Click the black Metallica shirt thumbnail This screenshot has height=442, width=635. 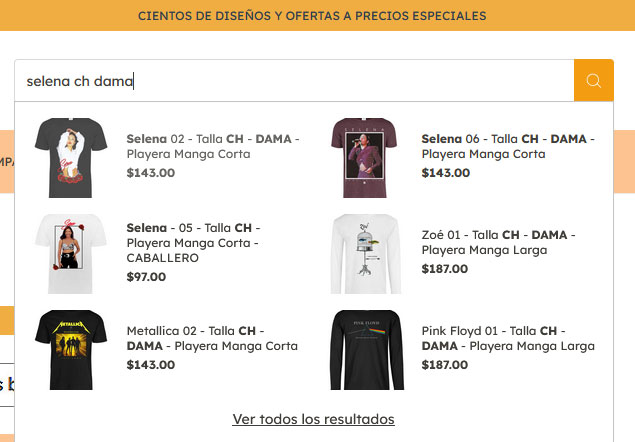click(x=71, y=350)
